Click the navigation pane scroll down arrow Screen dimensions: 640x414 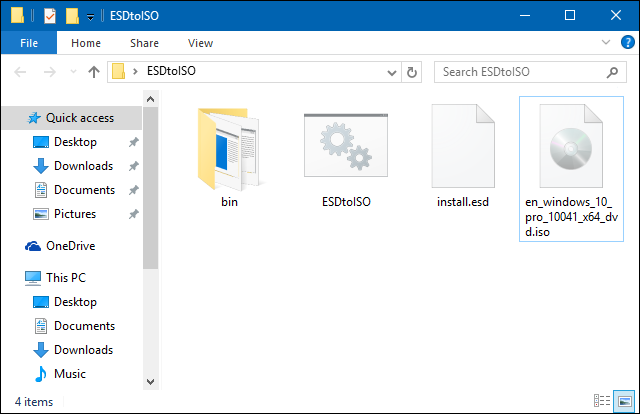point(150,382)
